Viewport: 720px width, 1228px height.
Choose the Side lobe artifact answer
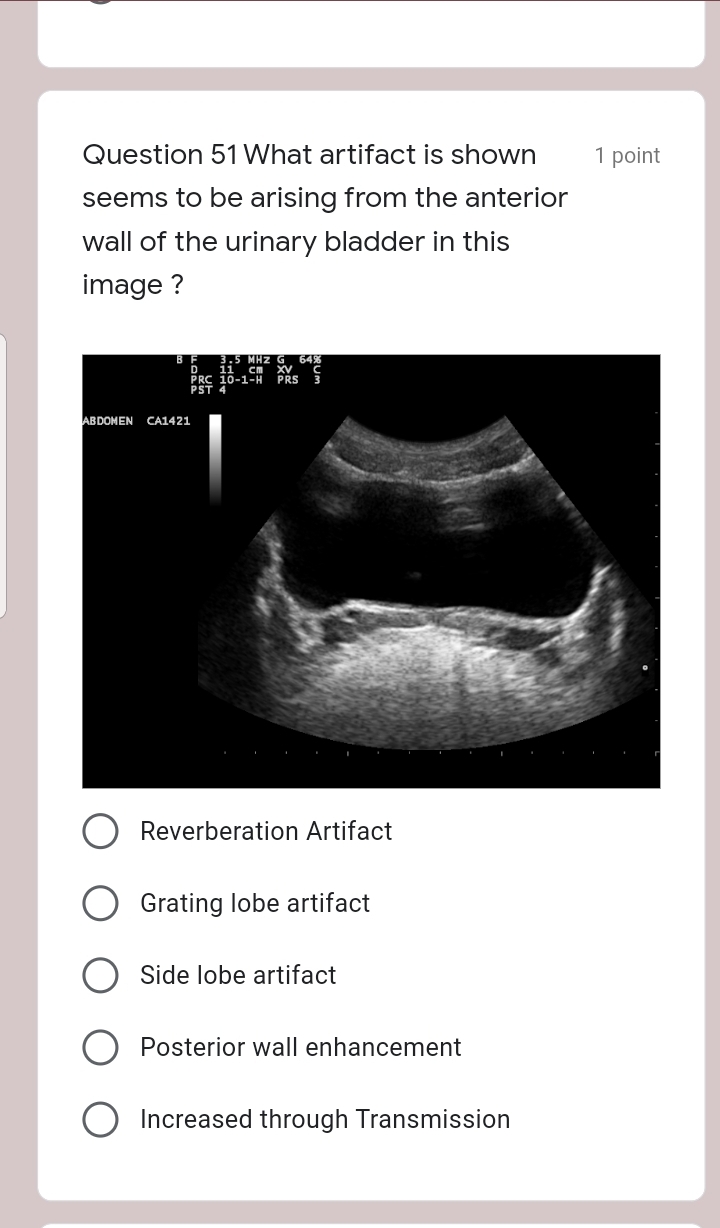100,974
